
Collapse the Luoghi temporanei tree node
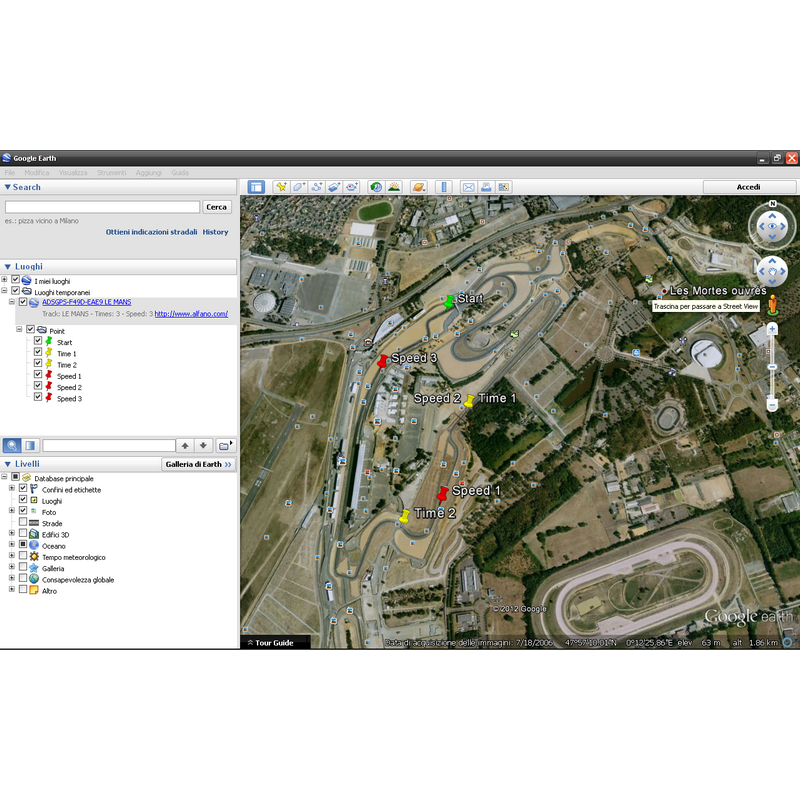[4, 290]
